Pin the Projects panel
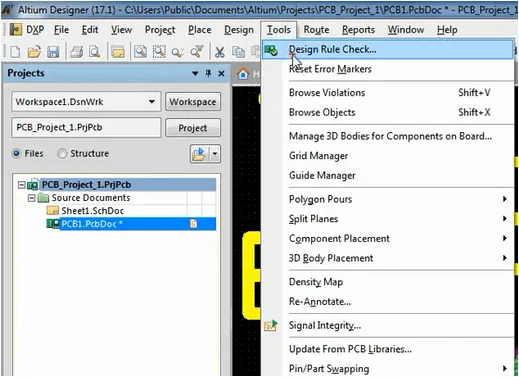This screenshot has width=519, height=377. [208, 73]
